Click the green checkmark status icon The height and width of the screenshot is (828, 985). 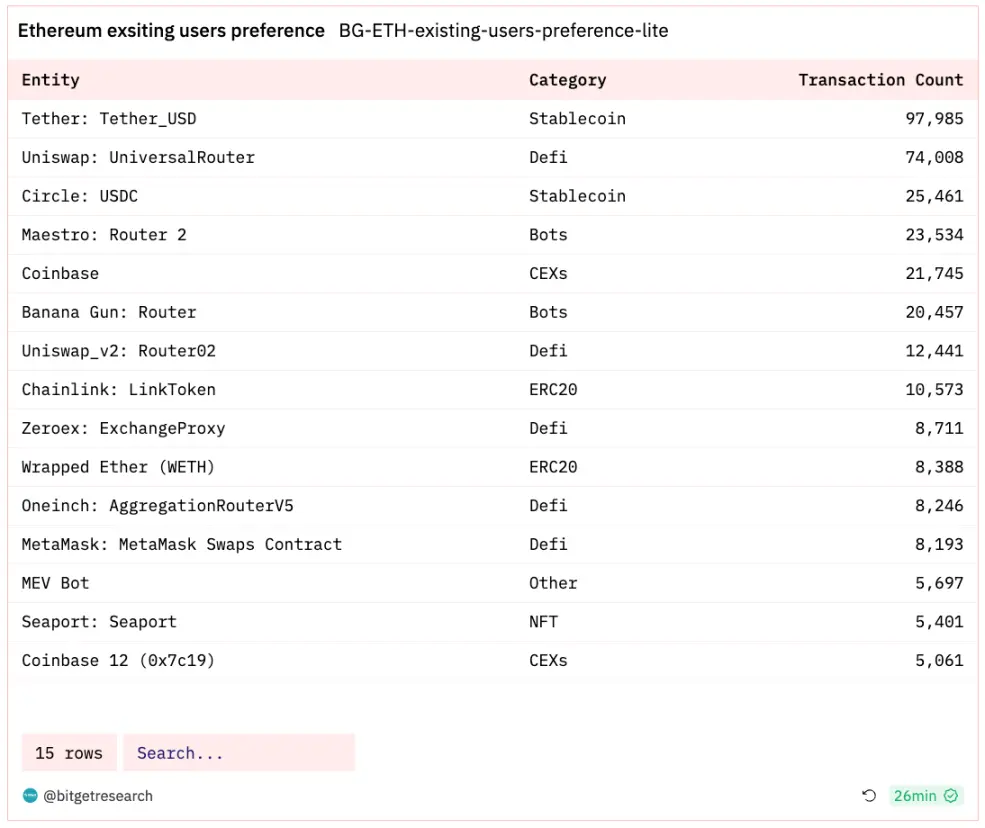pos(951,796)
